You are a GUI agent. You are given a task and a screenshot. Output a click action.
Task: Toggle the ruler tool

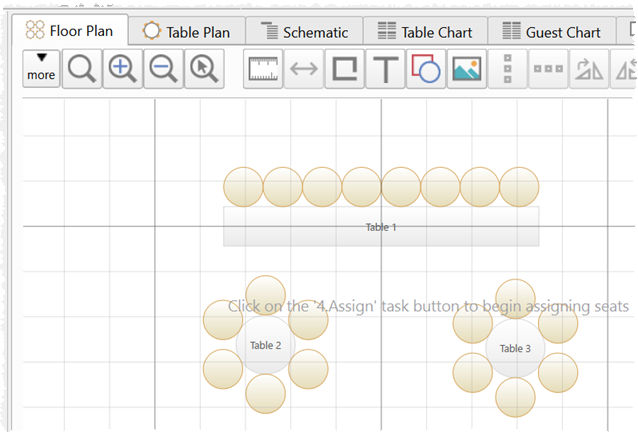(x=264, y=69)
